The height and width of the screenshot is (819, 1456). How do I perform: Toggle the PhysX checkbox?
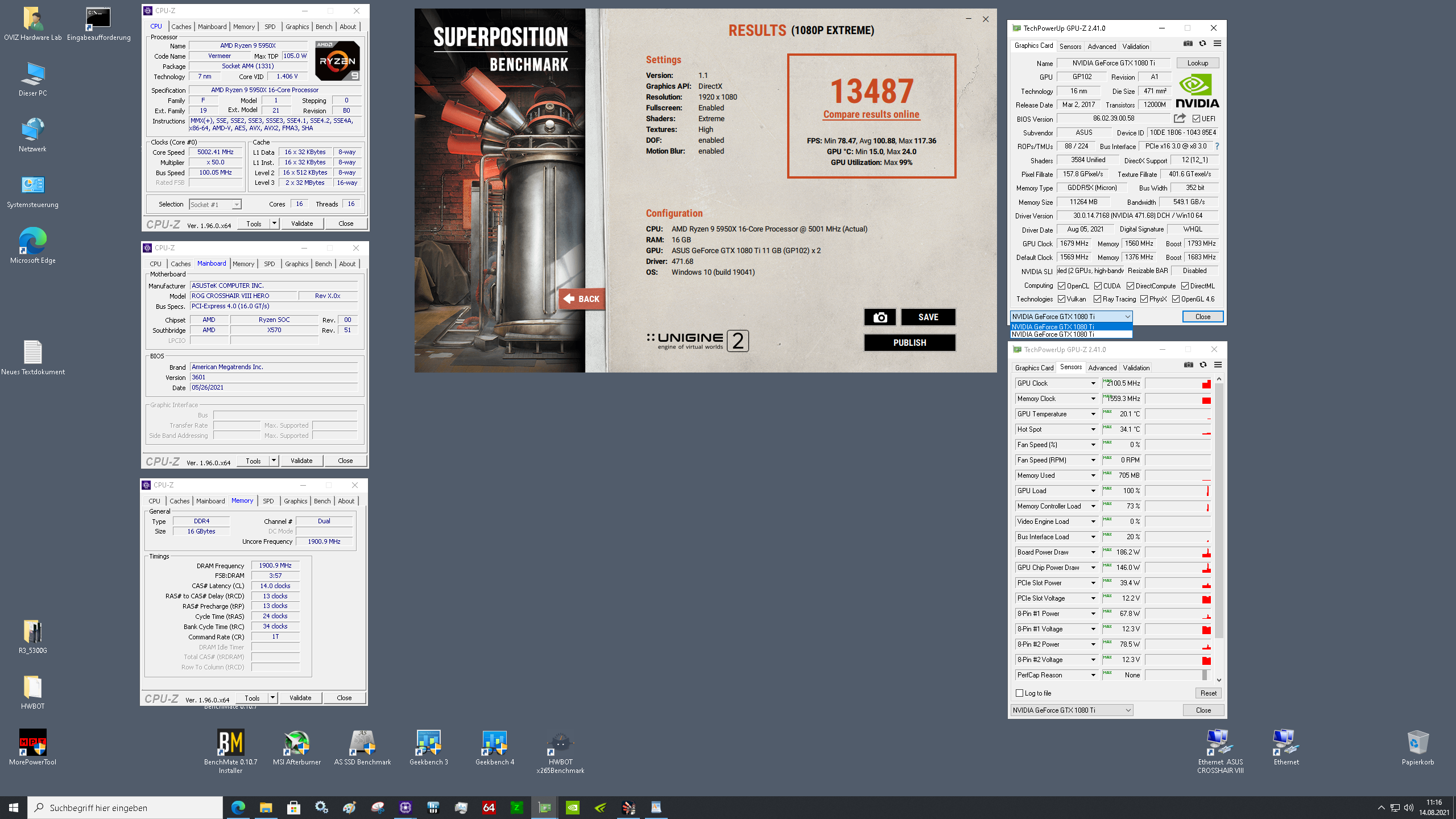1144,299
